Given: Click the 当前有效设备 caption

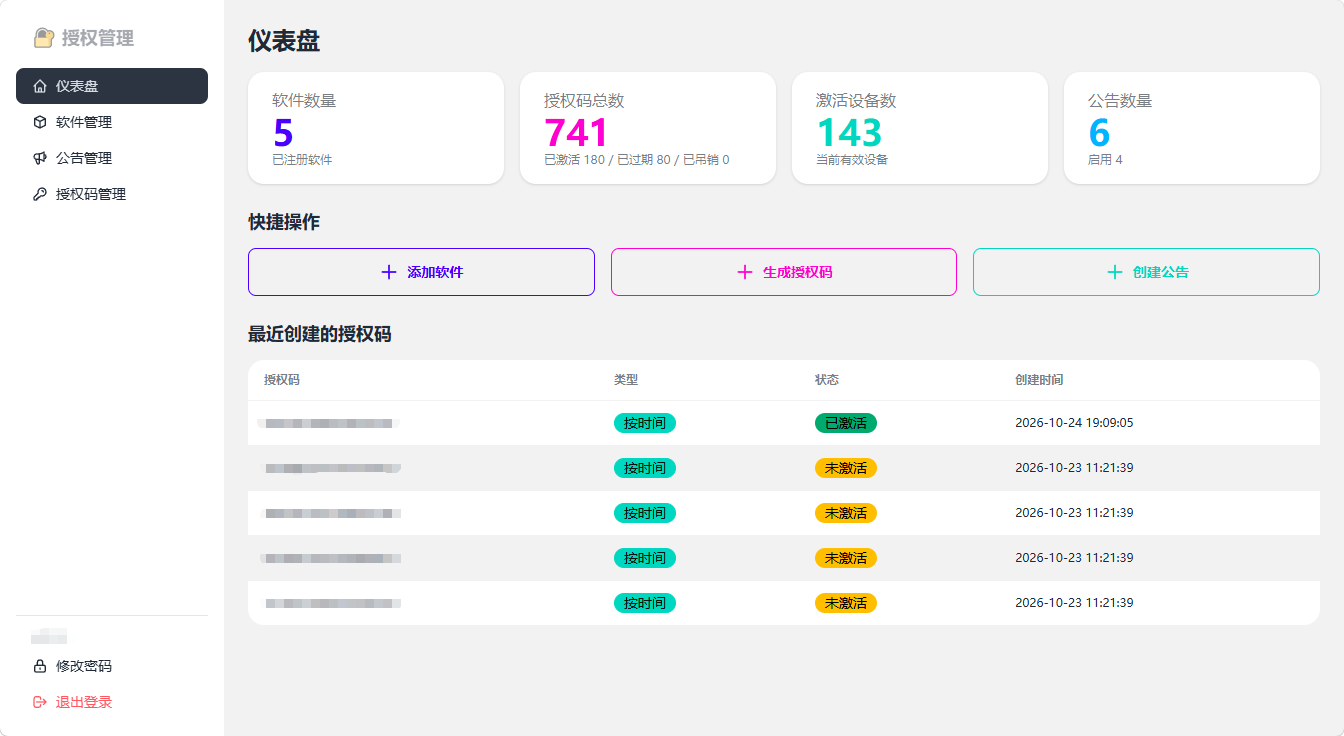Looking at the screenshot, I should tap(852, 160).
